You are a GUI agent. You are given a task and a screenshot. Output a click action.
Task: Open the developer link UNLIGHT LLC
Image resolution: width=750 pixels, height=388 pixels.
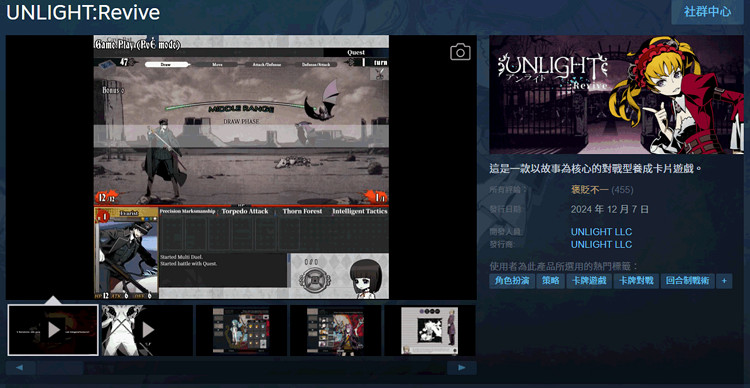point(601,232)
